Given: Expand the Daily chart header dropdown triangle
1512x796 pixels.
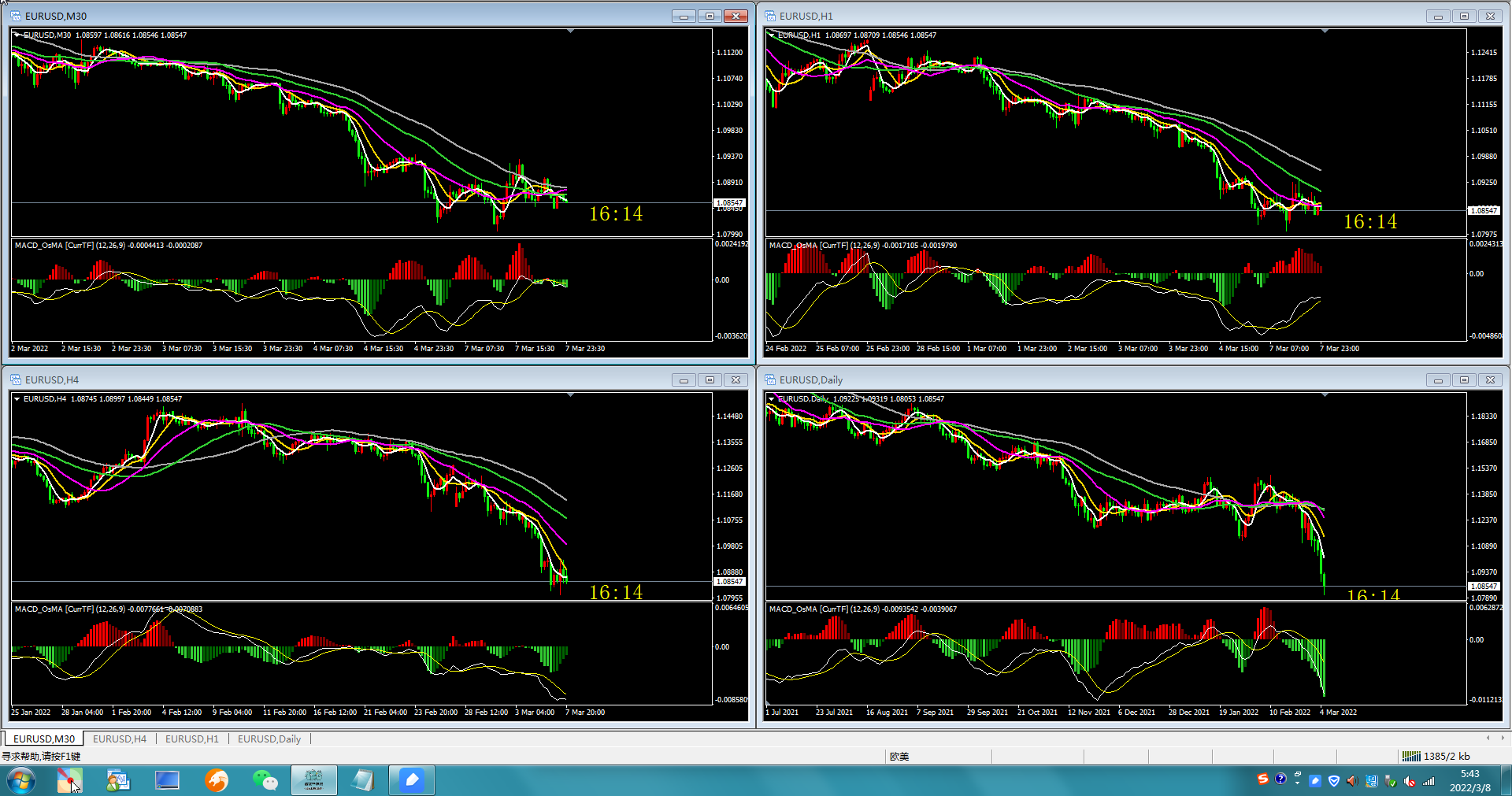Looking at the screenshot, I should pyautogui.click(x=771, y=398).
